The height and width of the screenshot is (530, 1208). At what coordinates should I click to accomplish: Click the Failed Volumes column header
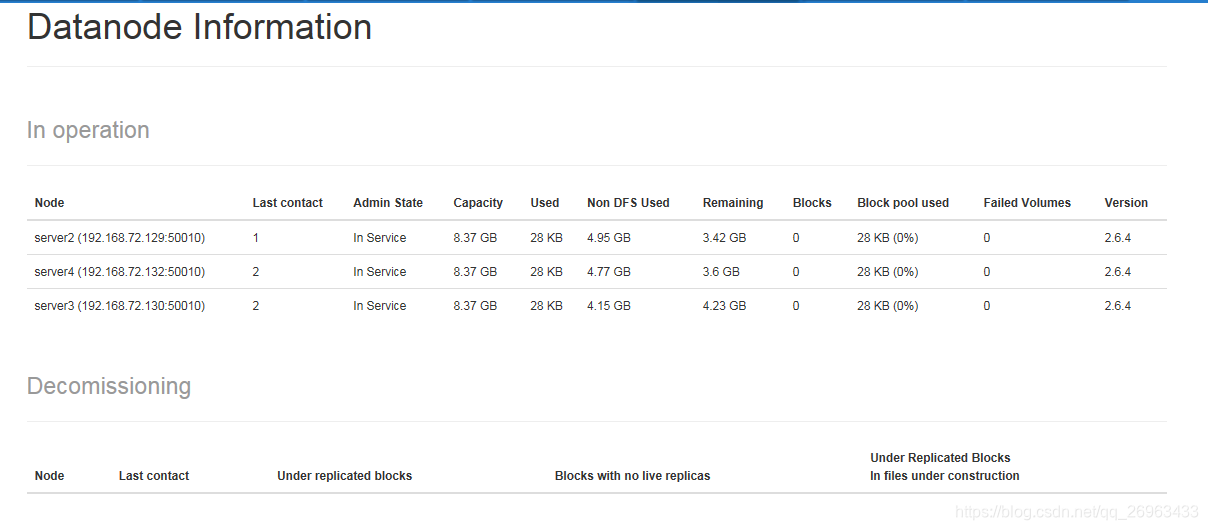[1027, 203]
